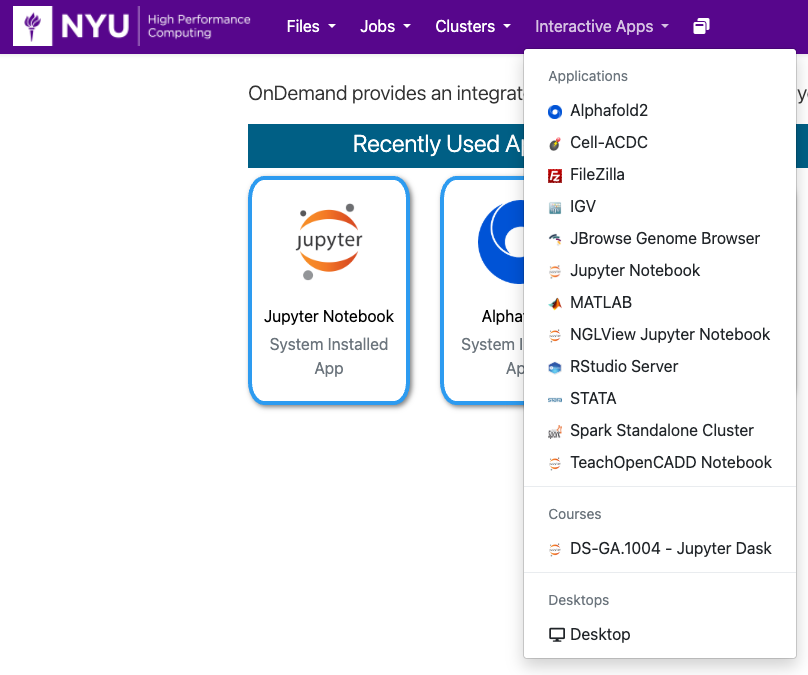Click the Desktop monitor icon
This screenshot has width=808, height=675.
[557, 635]
